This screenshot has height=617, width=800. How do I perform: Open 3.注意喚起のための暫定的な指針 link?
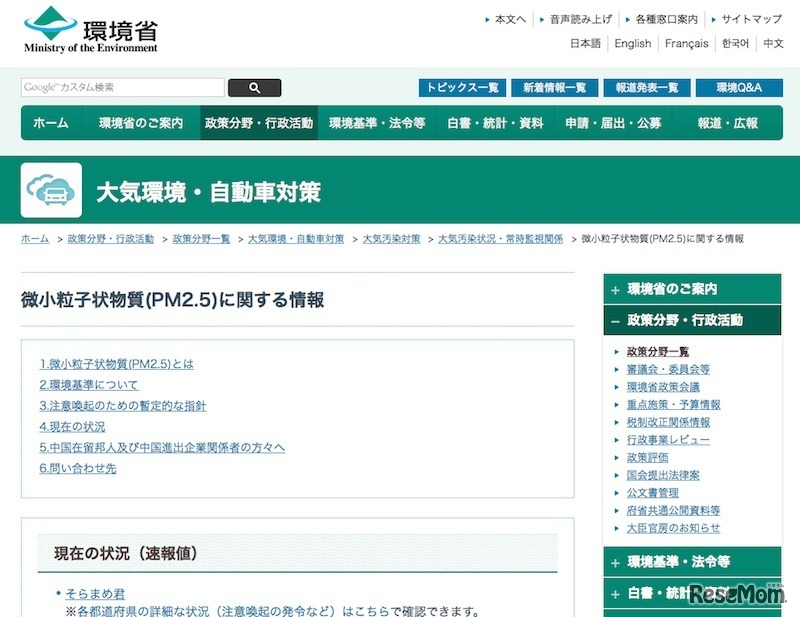[123, 406]
